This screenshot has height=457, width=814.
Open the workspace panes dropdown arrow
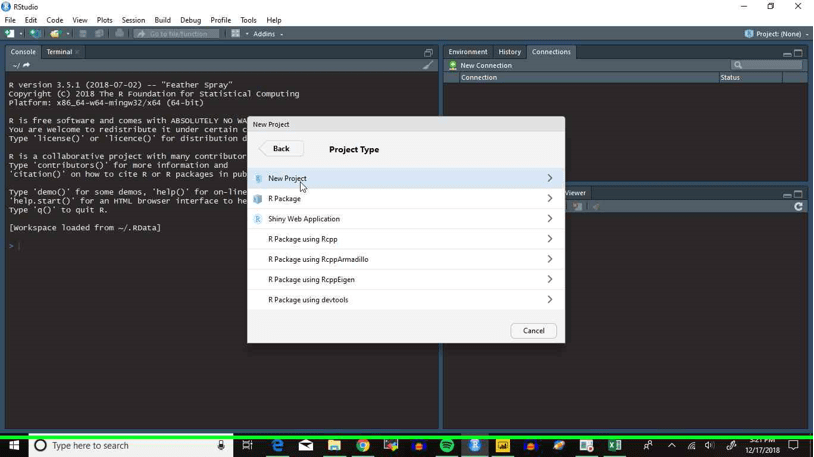pos(247,34)
